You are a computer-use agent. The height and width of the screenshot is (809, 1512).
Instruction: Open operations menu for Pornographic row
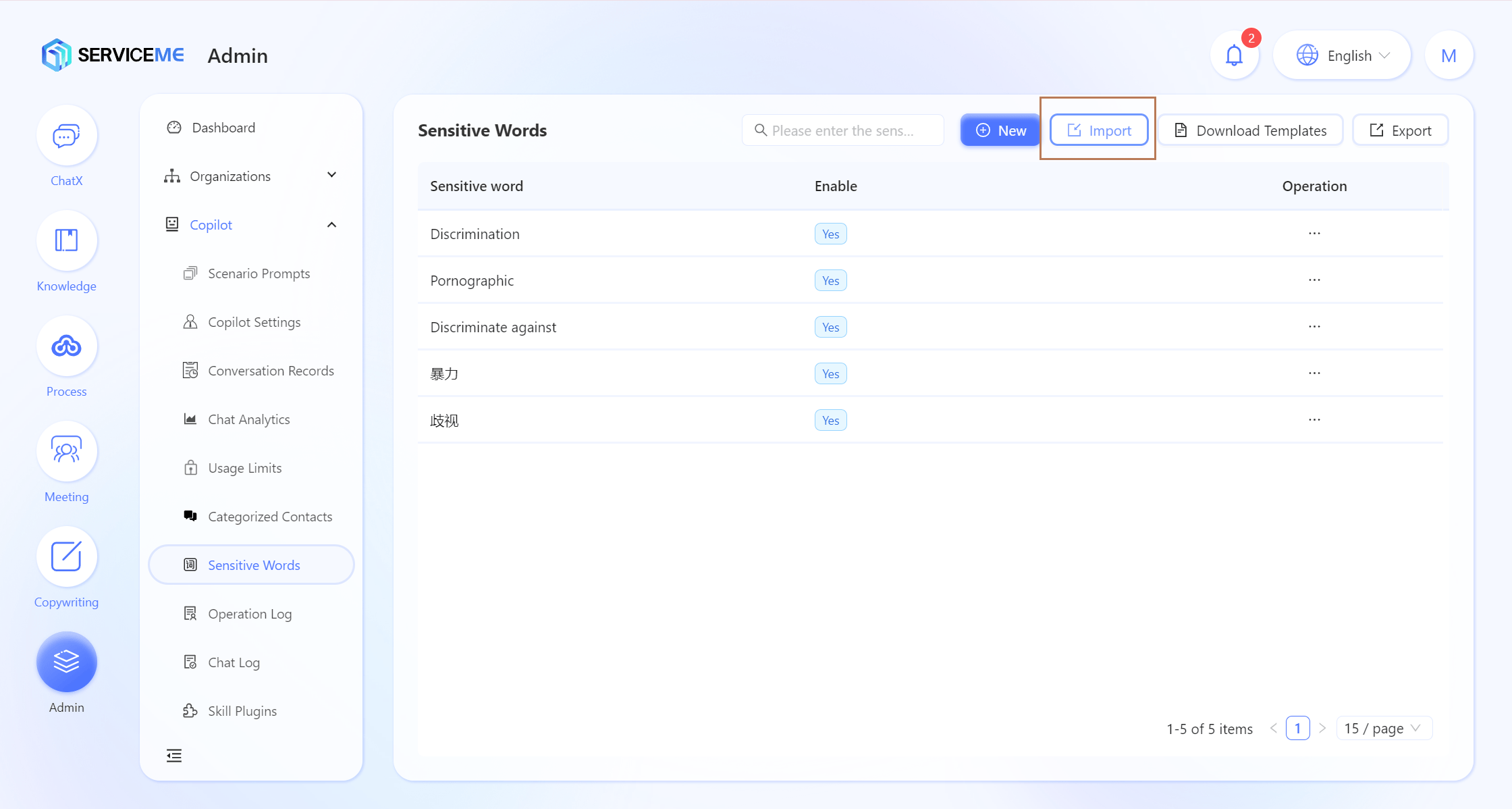point(1314,280)
